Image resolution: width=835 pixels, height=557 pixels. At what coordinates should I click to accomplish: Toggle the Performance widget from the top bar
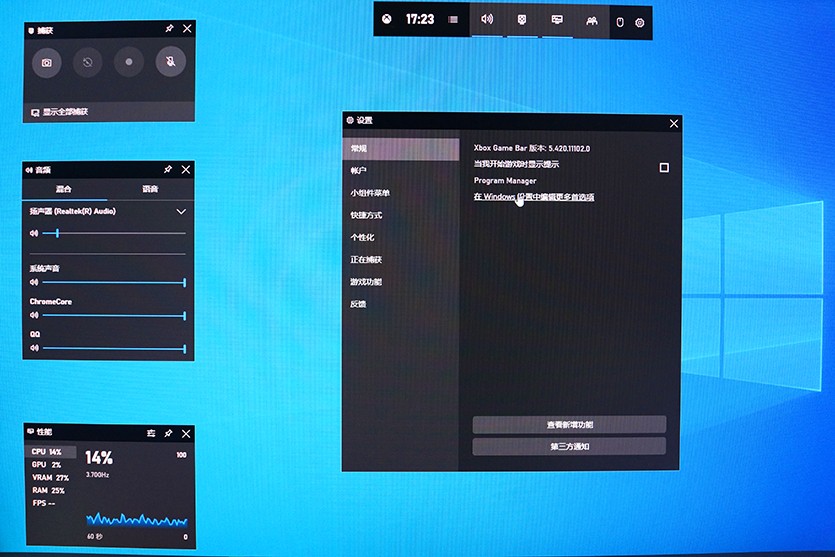[557, 20]
